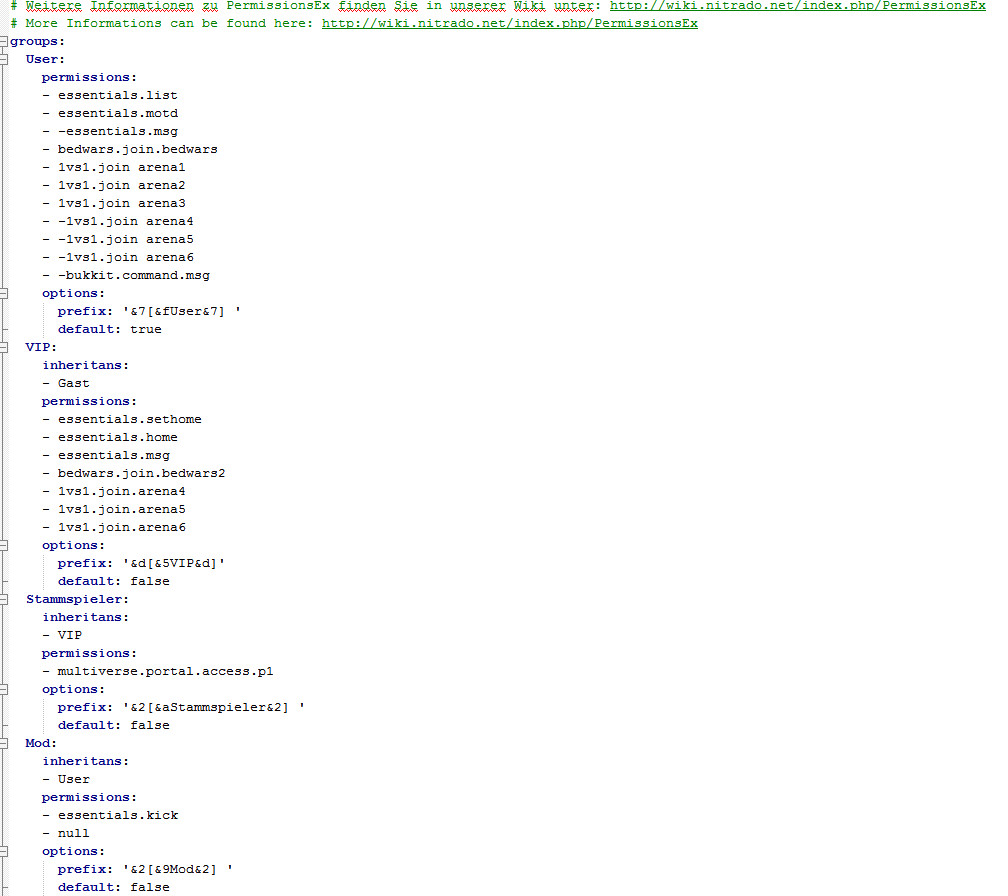Click the 'Stammspieler:' group key

77,600
